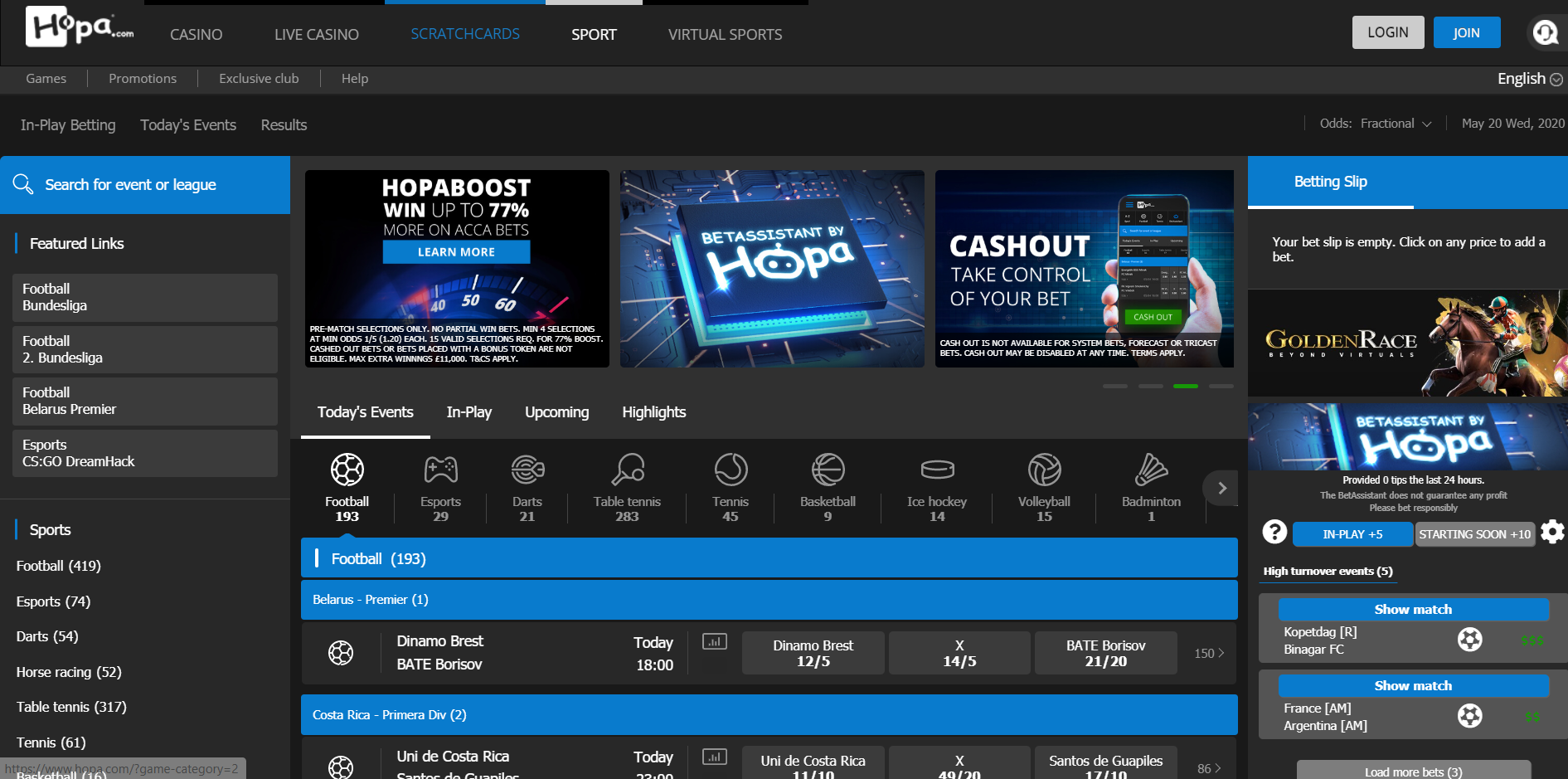Expand 86 more markets for Uni de Costa Rica
Viewport: 1568px width, 779px height.
point(1209,768)
